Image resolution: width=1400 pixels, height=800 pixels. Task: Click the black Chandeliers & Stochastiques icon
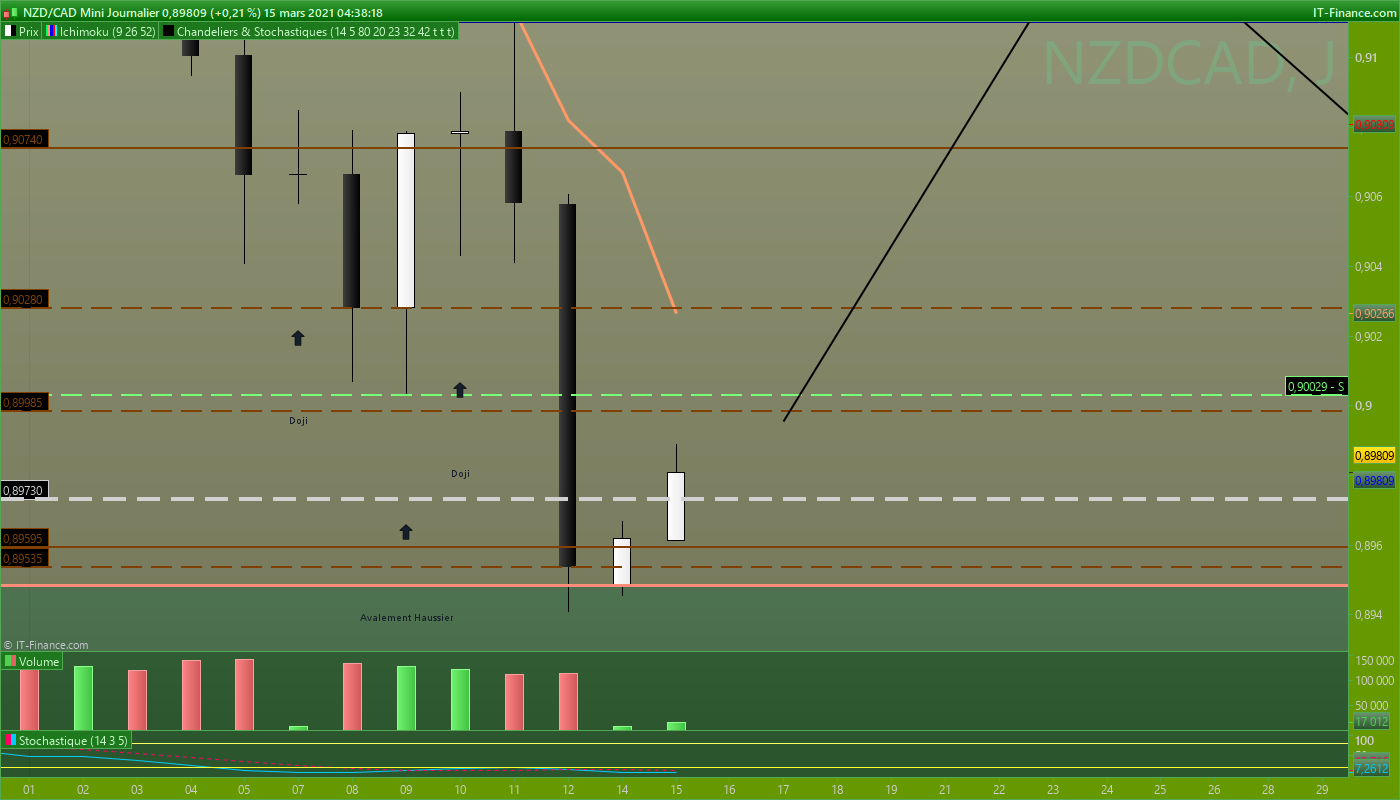point(168,31)
